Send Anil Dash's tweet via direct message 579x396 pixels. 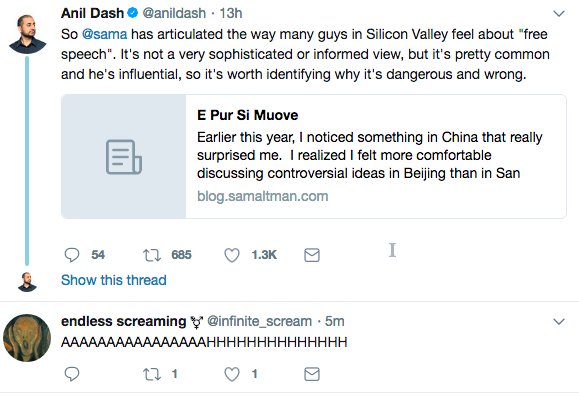pyautogui.click(x=312, y=255)
